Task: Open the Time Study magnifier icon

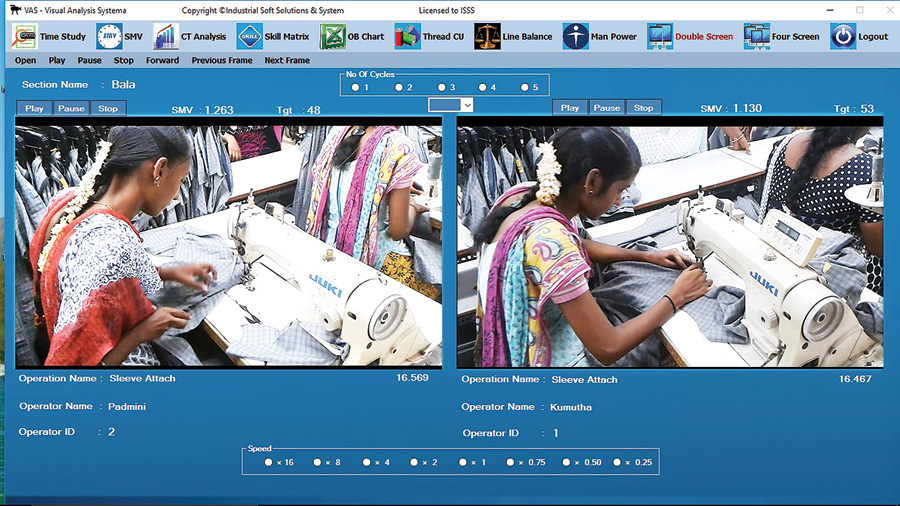Action: point(24,36)
